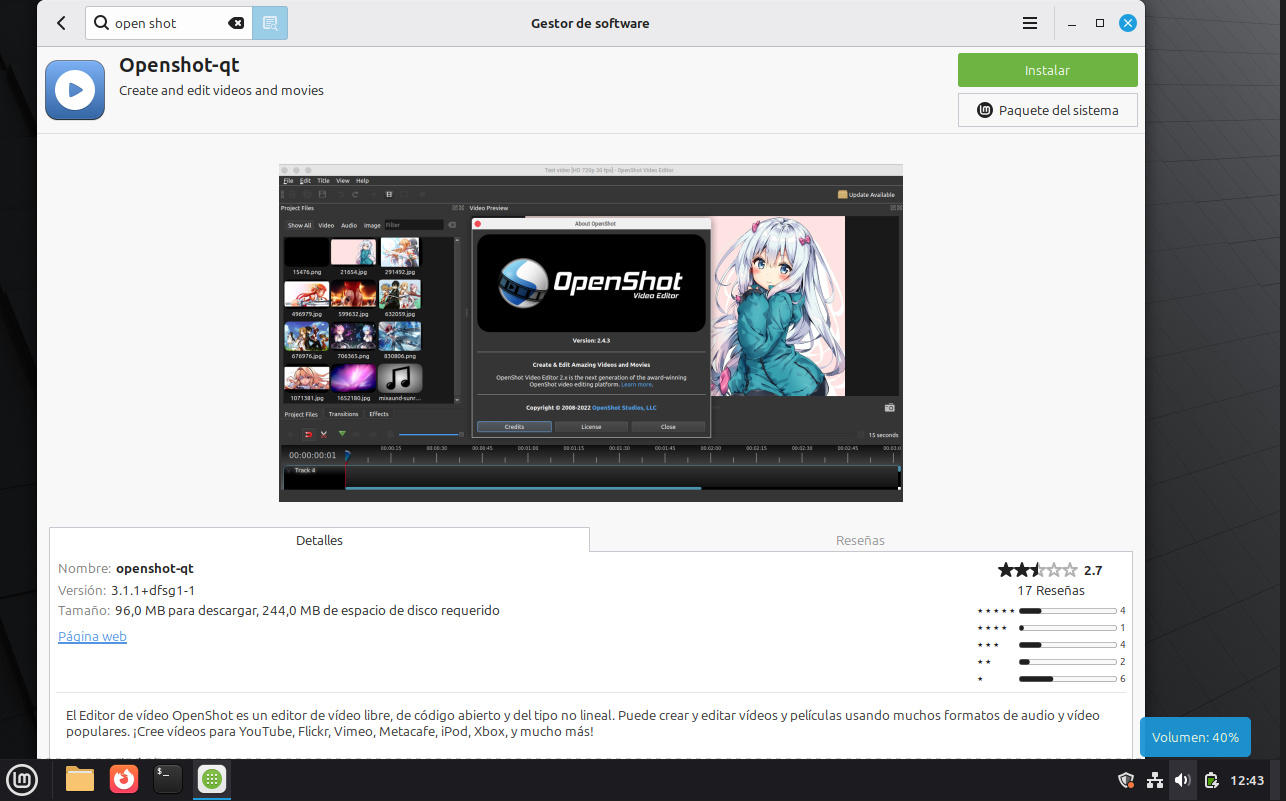Launch Firefox from the taskbar

(124, 779)
